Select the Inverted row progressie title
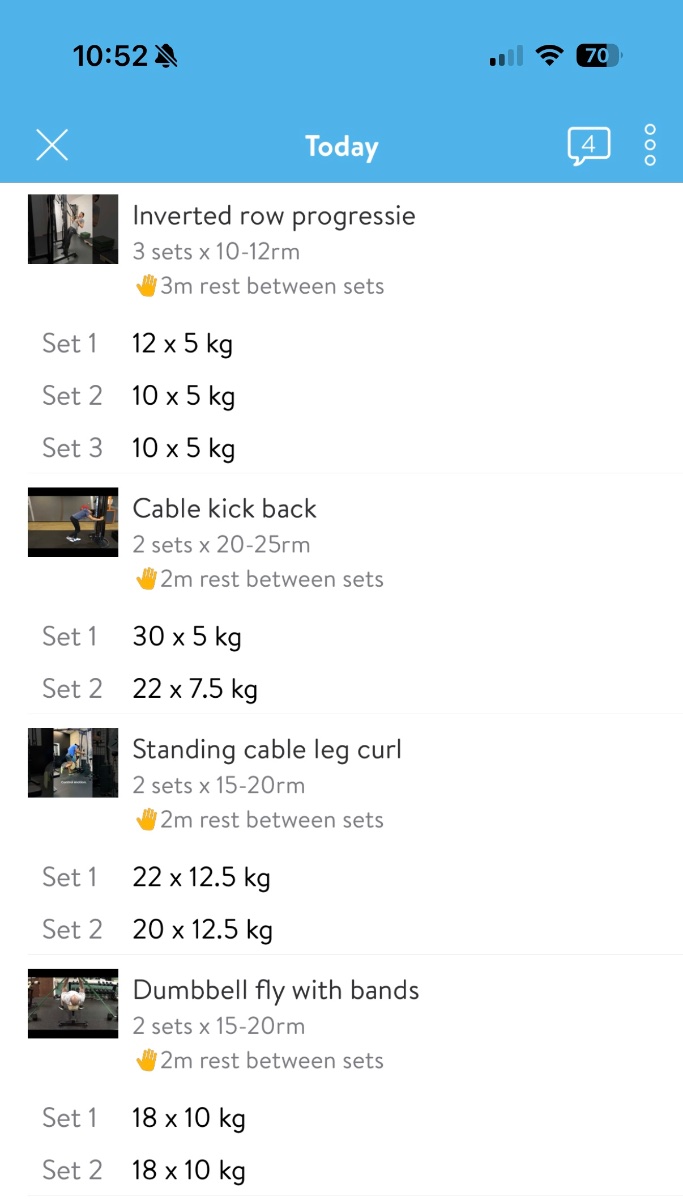Screen dimensions: 683x1200 pos(274,216)
